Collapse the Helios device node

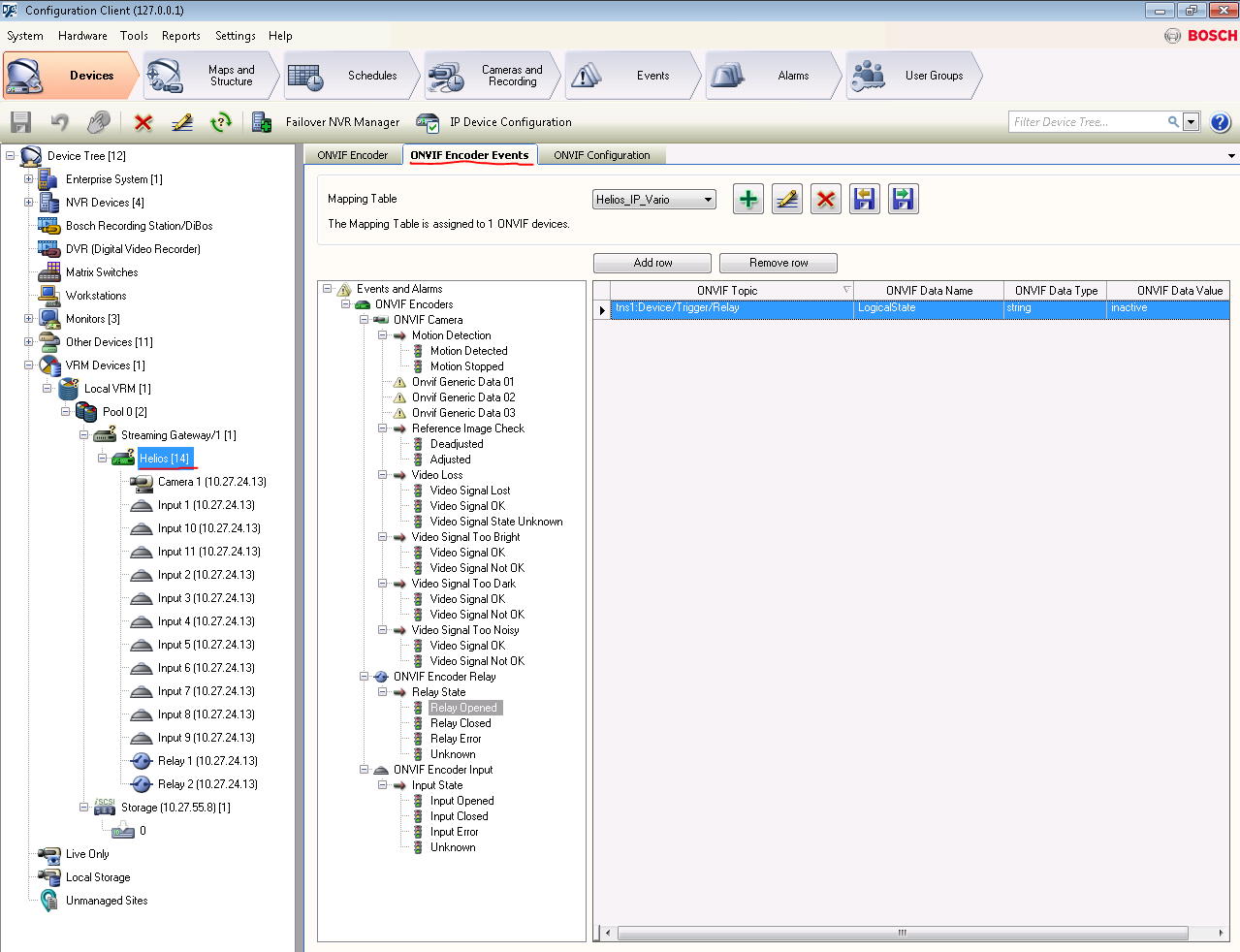[x=103, y=458]
